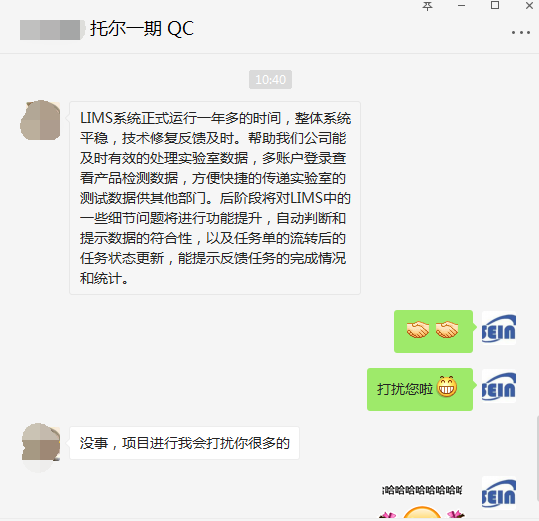Screen dimensions: 539x521
Task: Click the 哈哈哈哈 sticker image
Action: (422, 500)
